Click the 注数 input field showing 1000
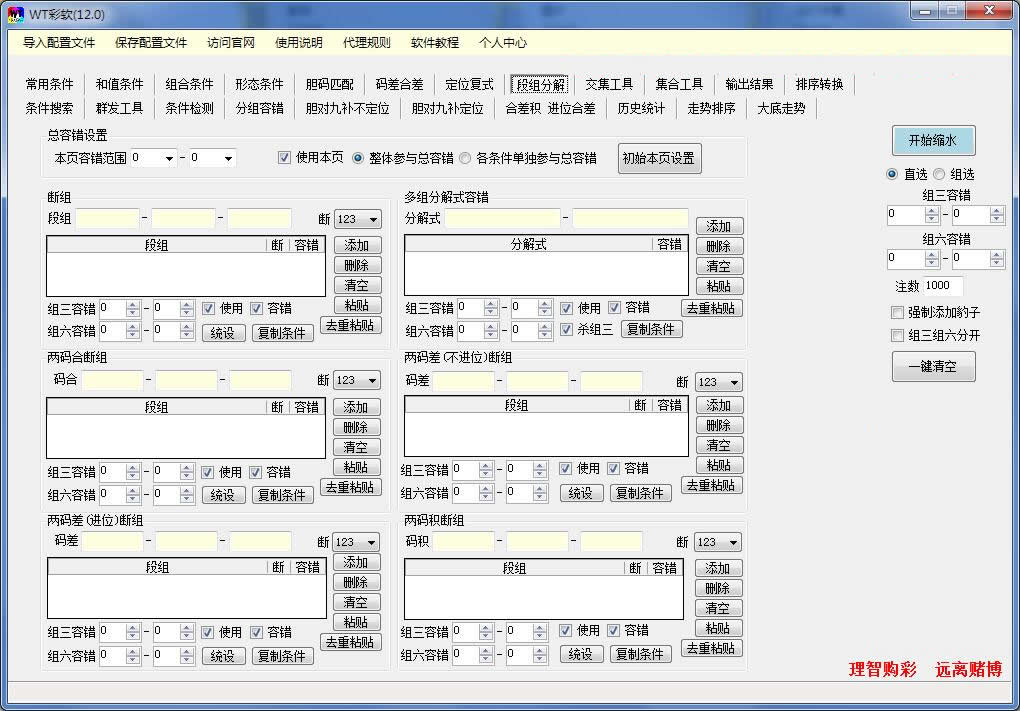The height and width of the screenshot is (711, 1020). (940, 285)
